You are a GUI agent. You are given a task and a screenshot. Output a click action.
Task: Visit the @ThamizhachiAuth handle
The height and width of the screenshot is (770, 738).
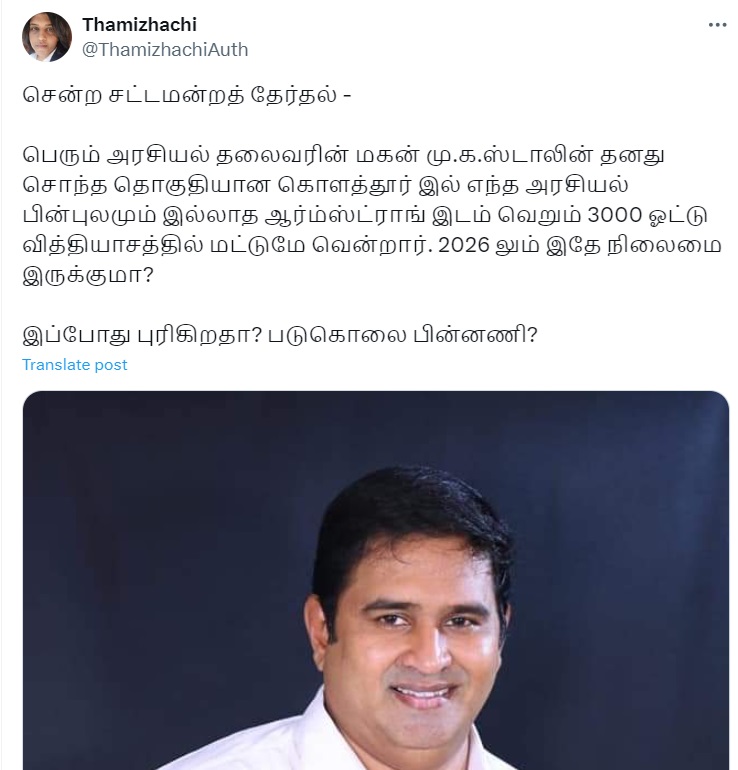165,50
